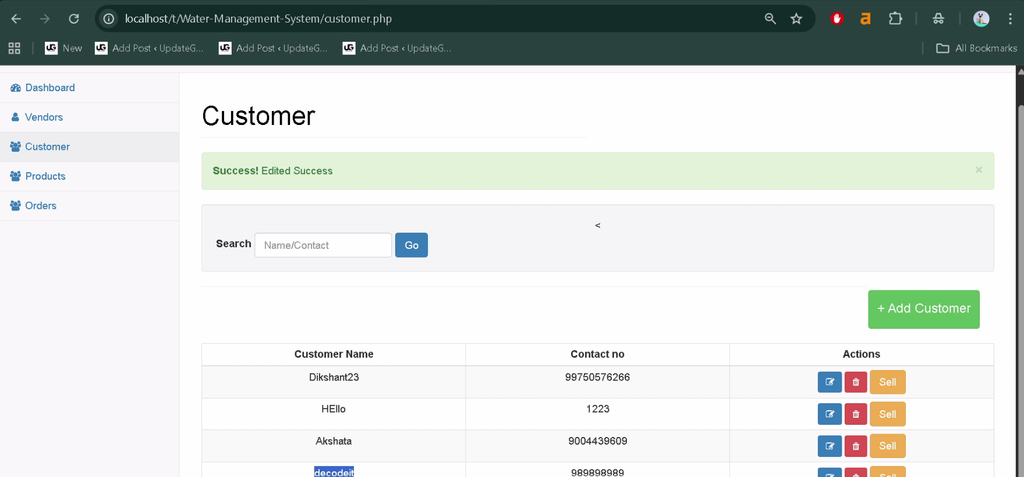Delete customer Dikshant23
The height and width of the screenshot is (477, 1024).
pos(856,382)
